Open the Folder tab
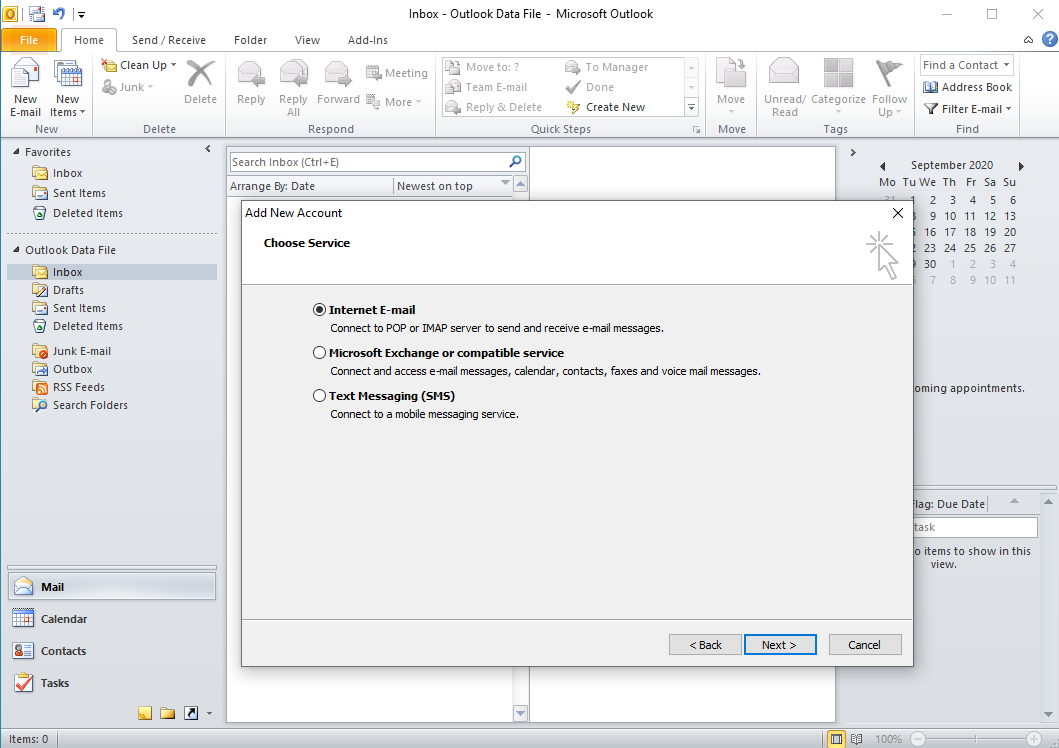Screen dimensions: 1059x748 251,40
